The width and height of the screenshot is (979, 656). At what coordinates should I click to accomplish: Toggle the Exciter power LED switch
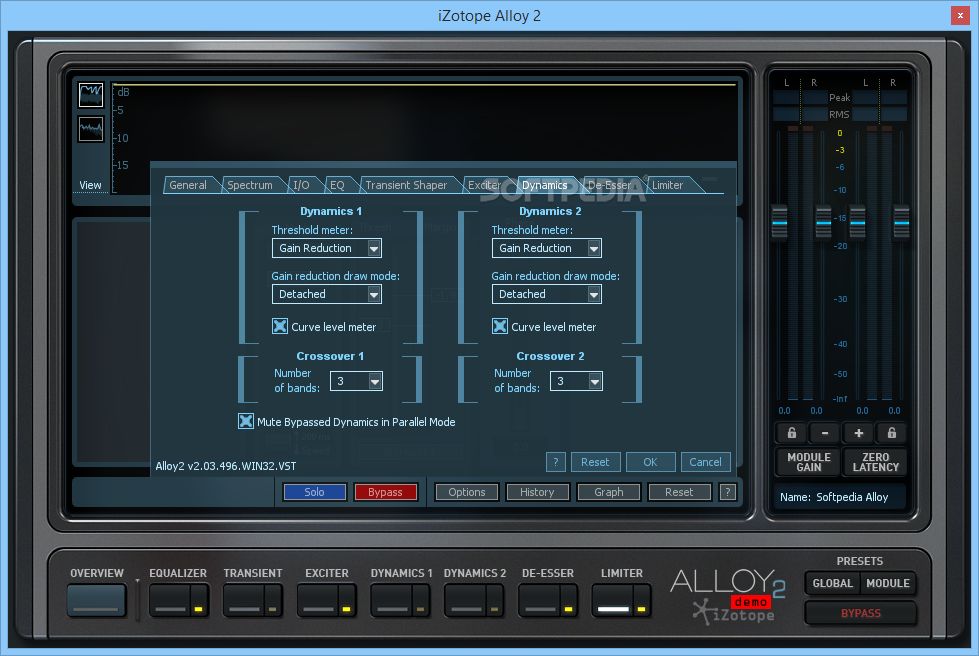347,600
